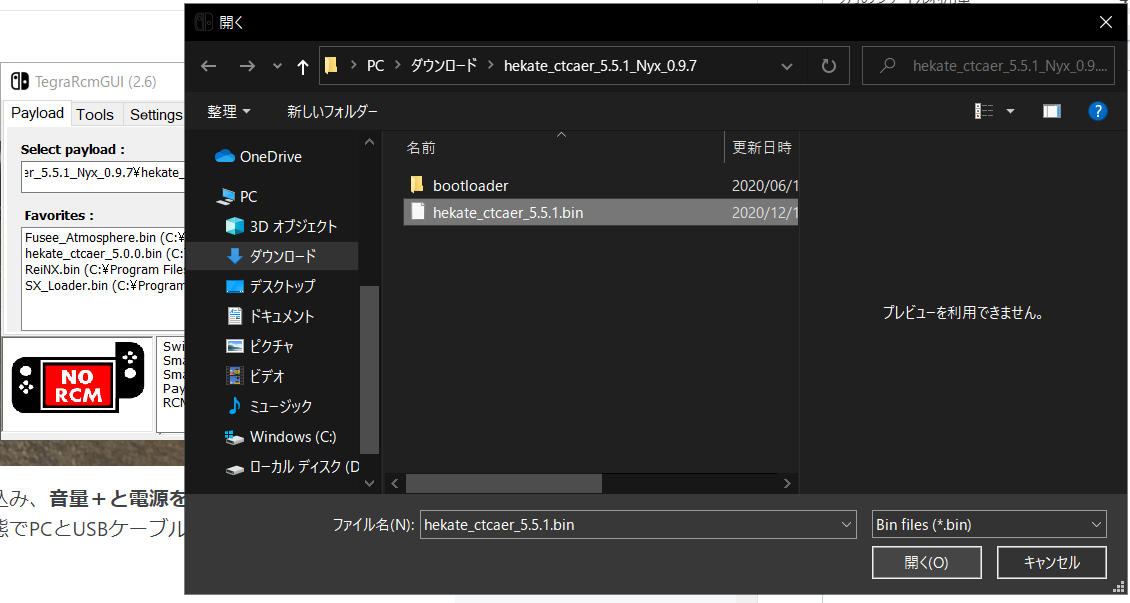
Task: Select the Payload tab
Action: (37, 113)
